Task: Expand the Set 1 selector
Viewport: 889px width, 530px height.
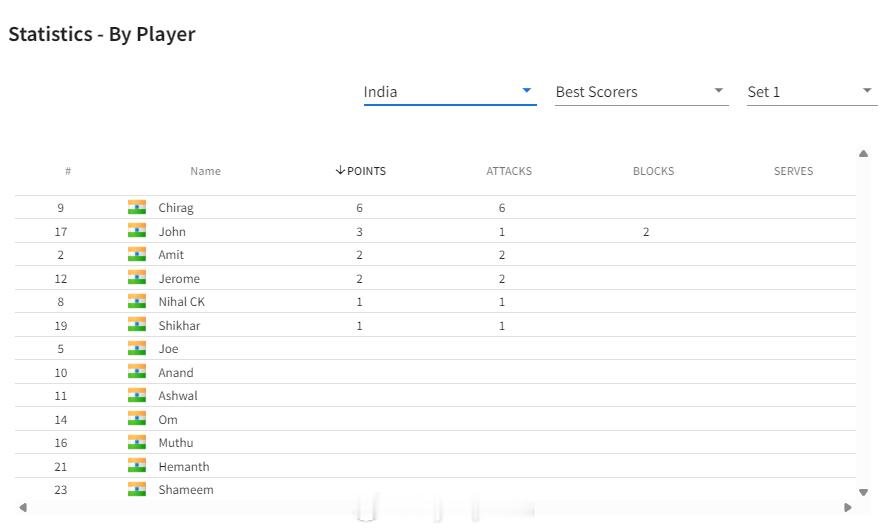Action: pos(811,92)
